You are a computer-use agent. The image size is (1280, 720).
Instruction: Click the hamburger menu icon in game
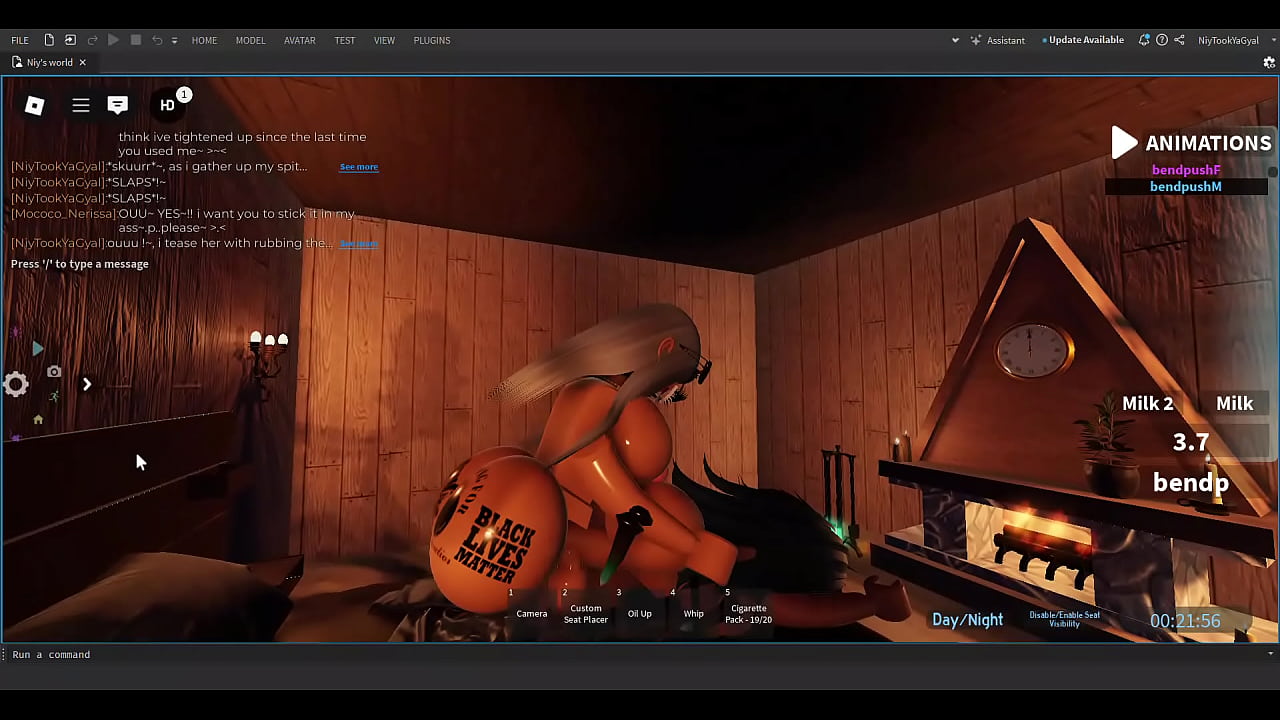coord(81,105)
